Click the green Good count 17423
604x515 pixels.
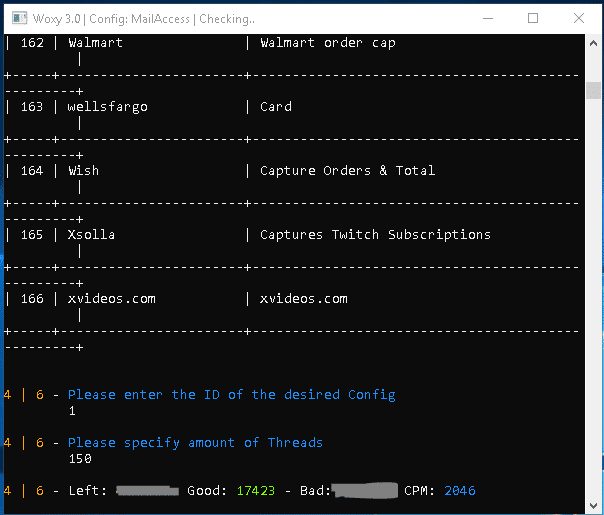point(257,491)
